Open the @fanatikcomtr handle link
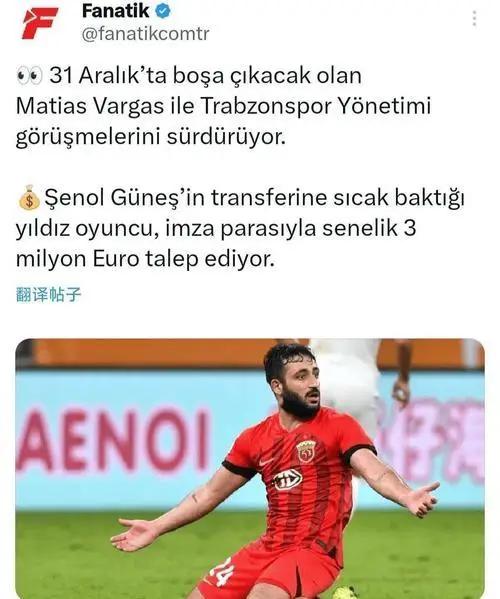The image size is (500, 599). (146, 34)
